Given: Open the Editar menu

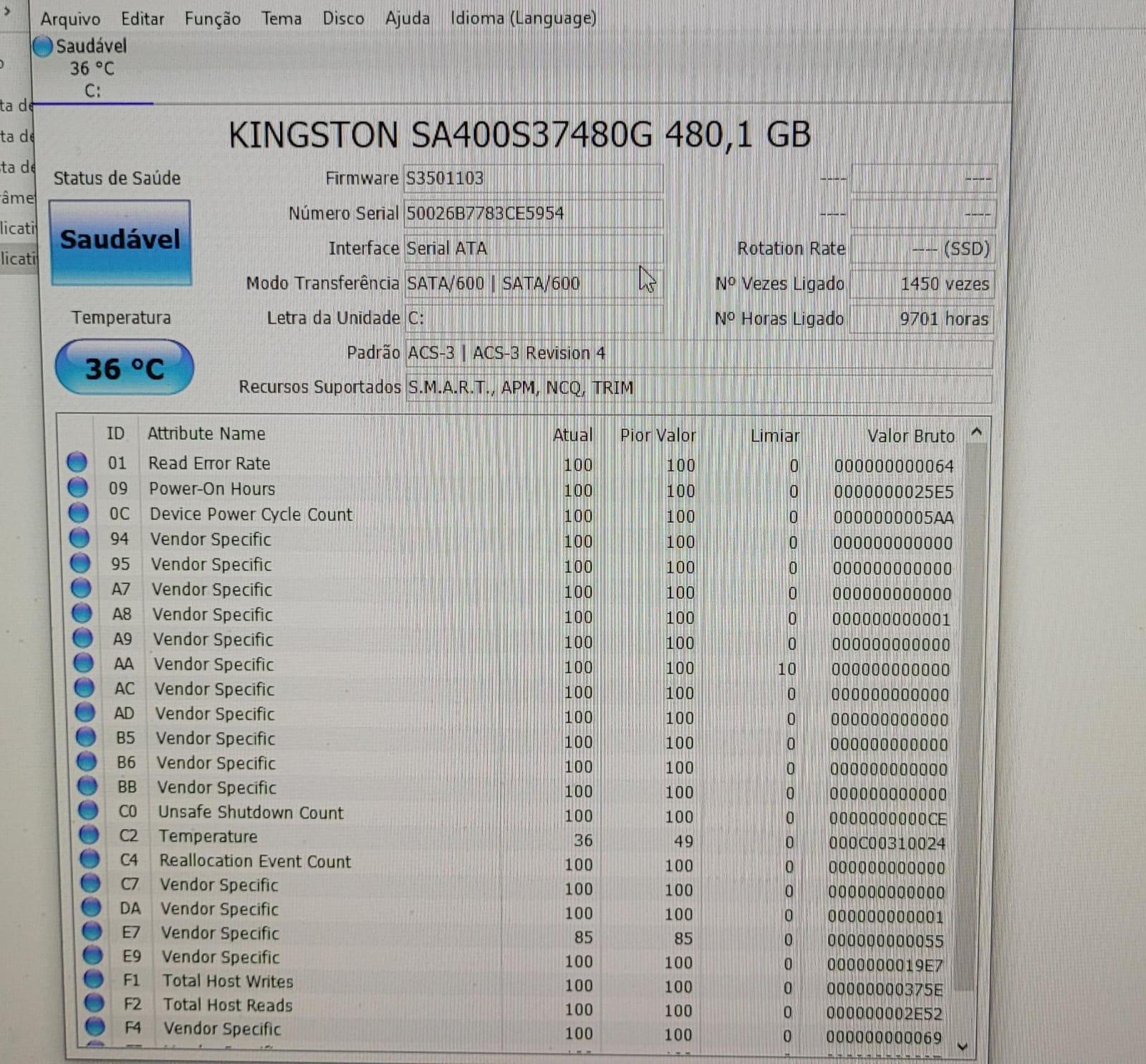Looking at the screenshot, I should [x=143, y=19].
